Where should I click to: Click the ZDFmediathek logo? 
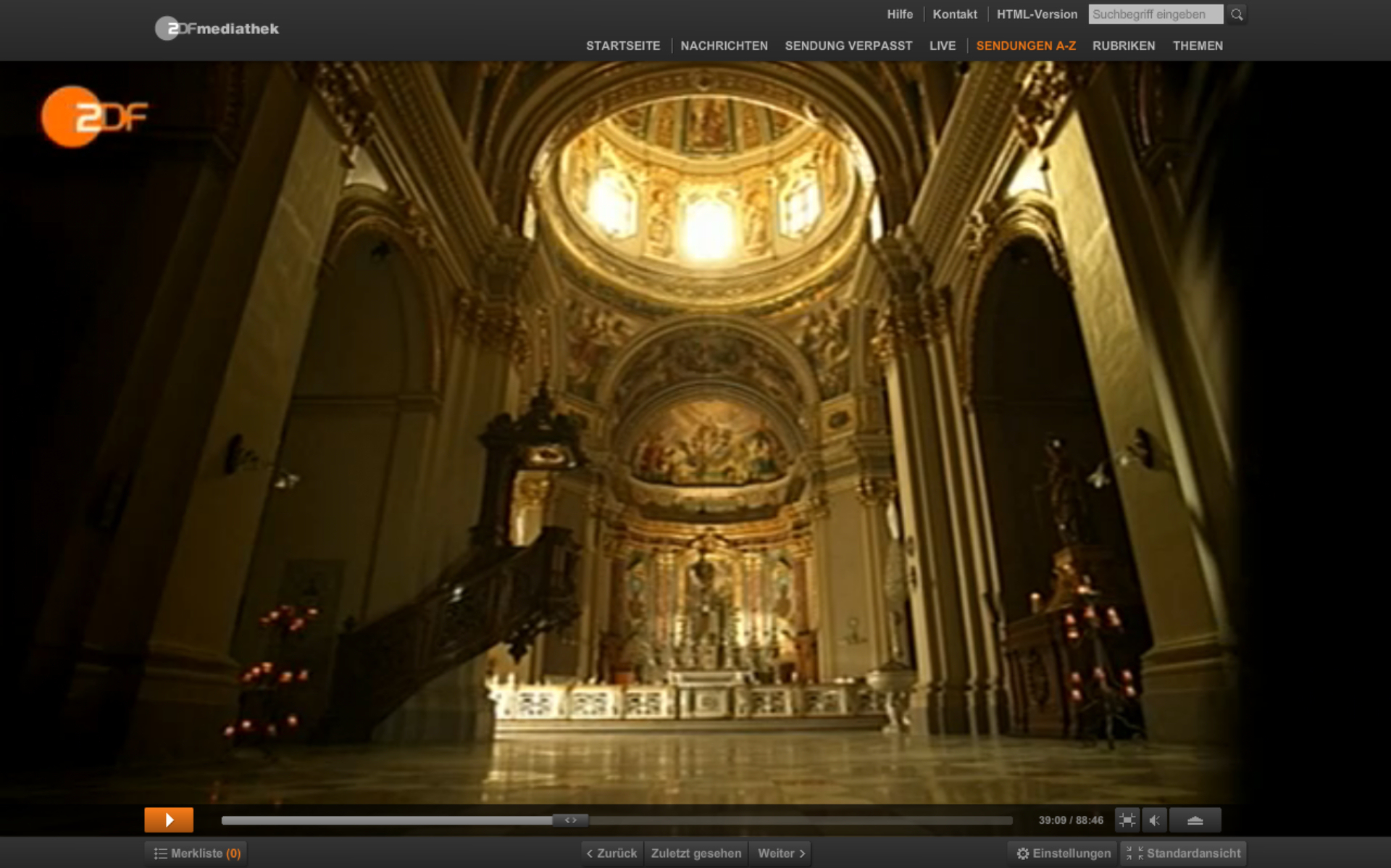coord(217,29)
